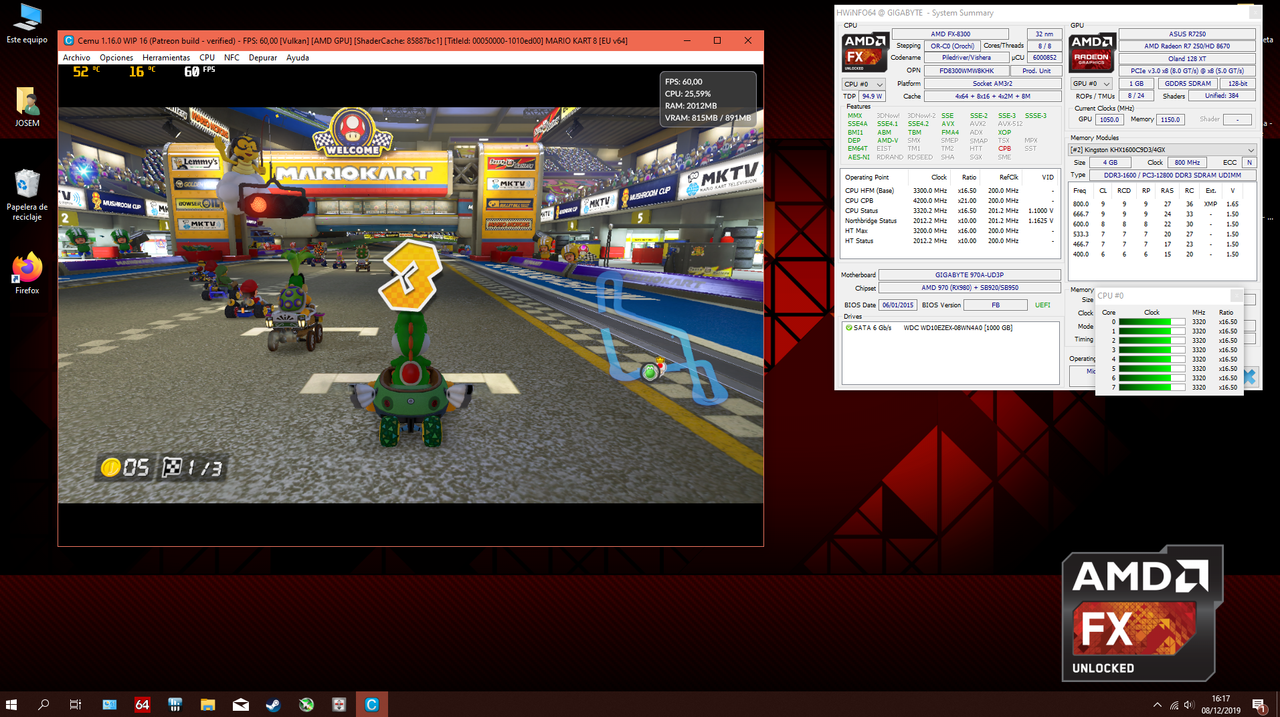Open Papelera de reciclaje icon
The height and width of the screenshot is (717, 1280).
(27, 196)
